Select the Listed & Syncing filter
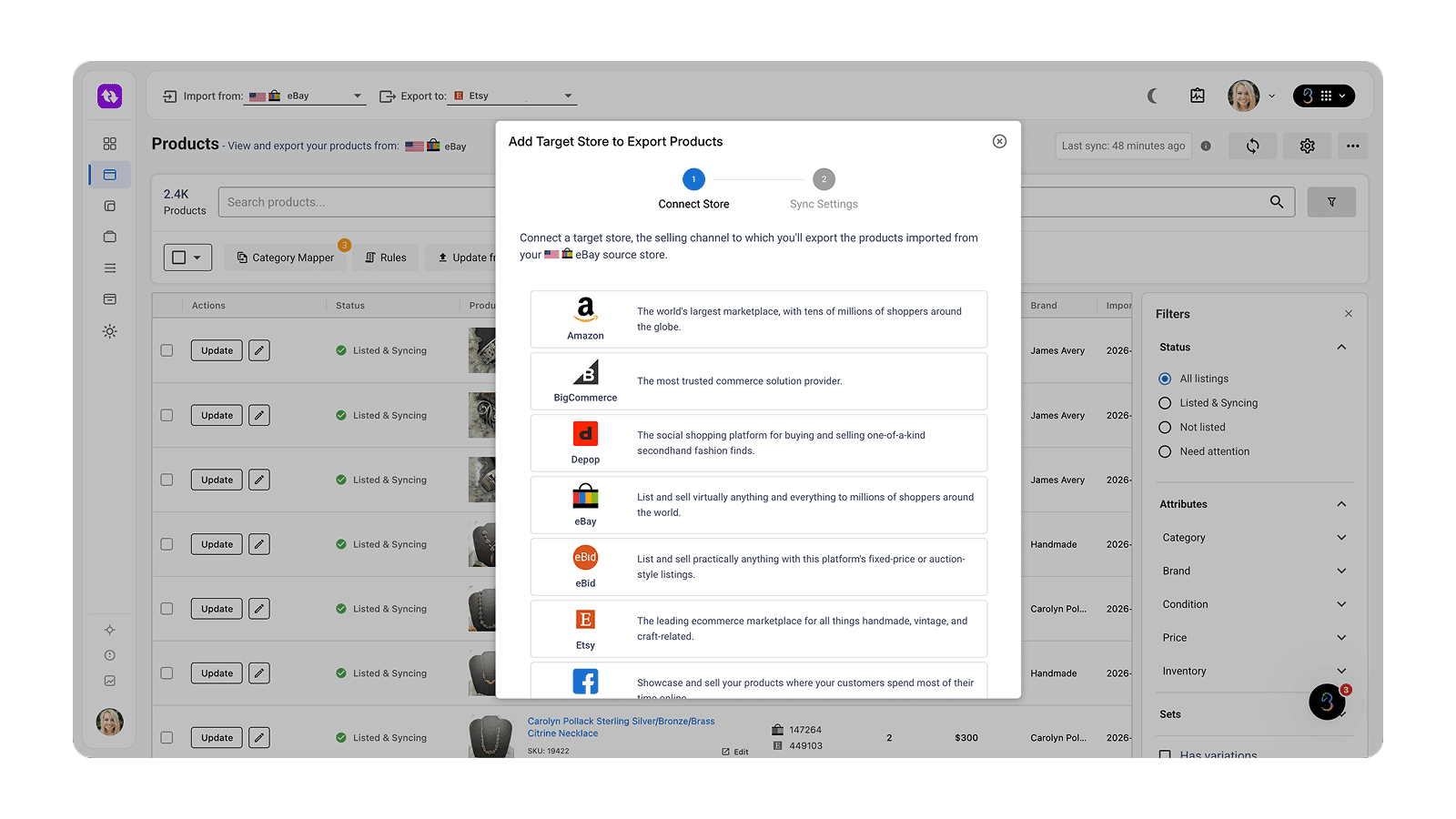This screenshot has width=1456, height=819. pos(1165,403)
